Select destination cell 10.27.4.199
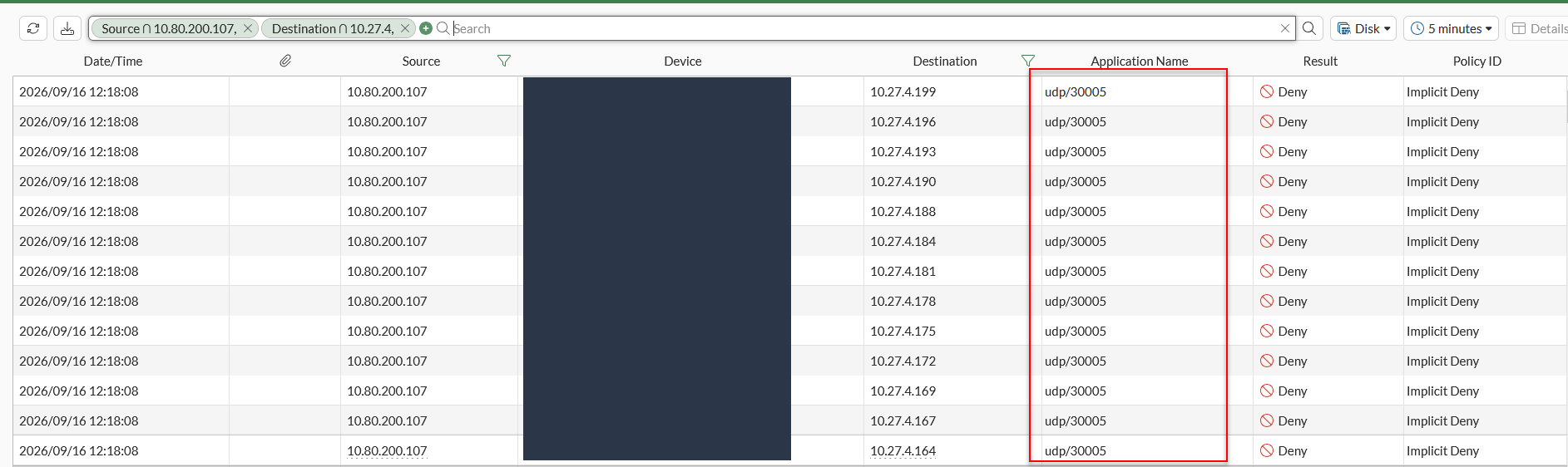1568x467 pixels. click(903, 91)
